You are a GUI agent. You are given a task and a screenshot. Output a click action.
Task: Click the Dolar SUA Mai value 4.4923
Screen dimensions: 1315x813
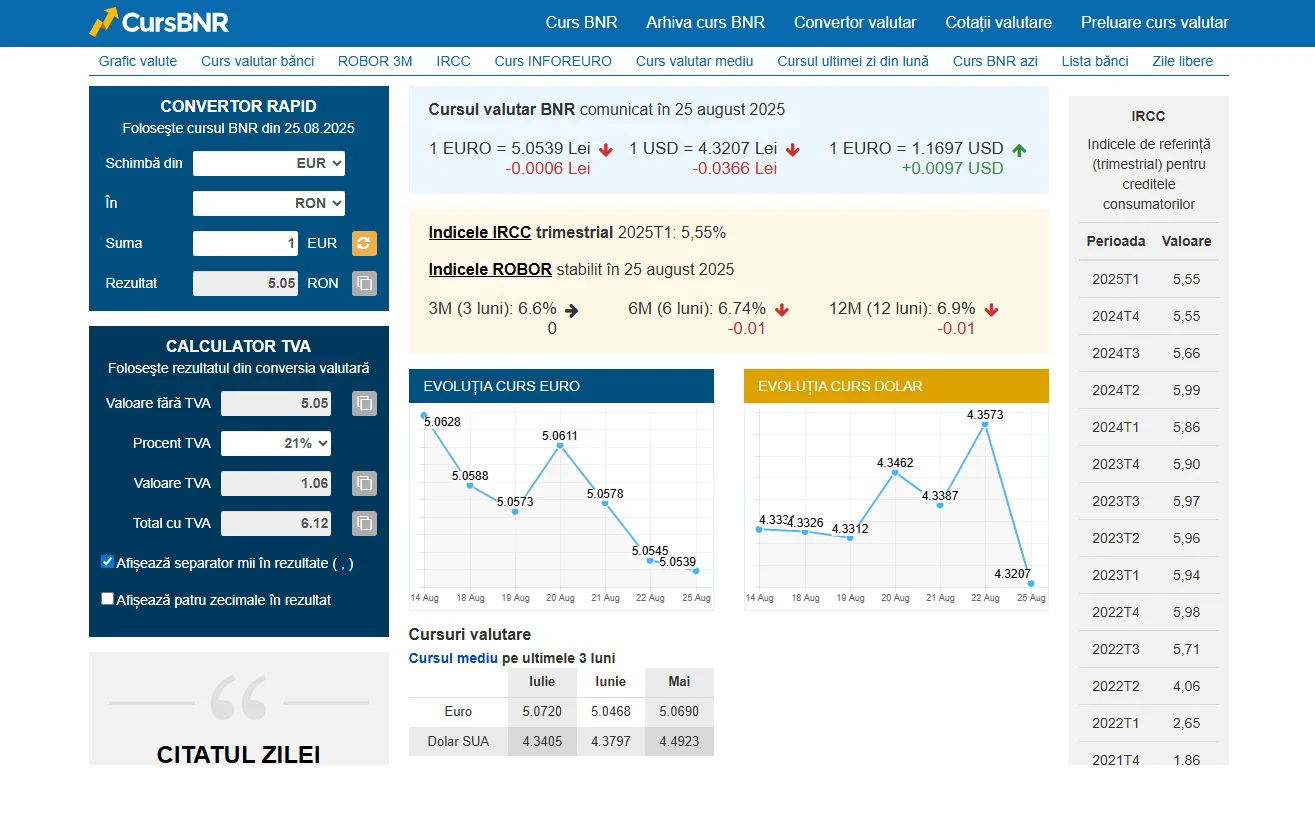679,742
